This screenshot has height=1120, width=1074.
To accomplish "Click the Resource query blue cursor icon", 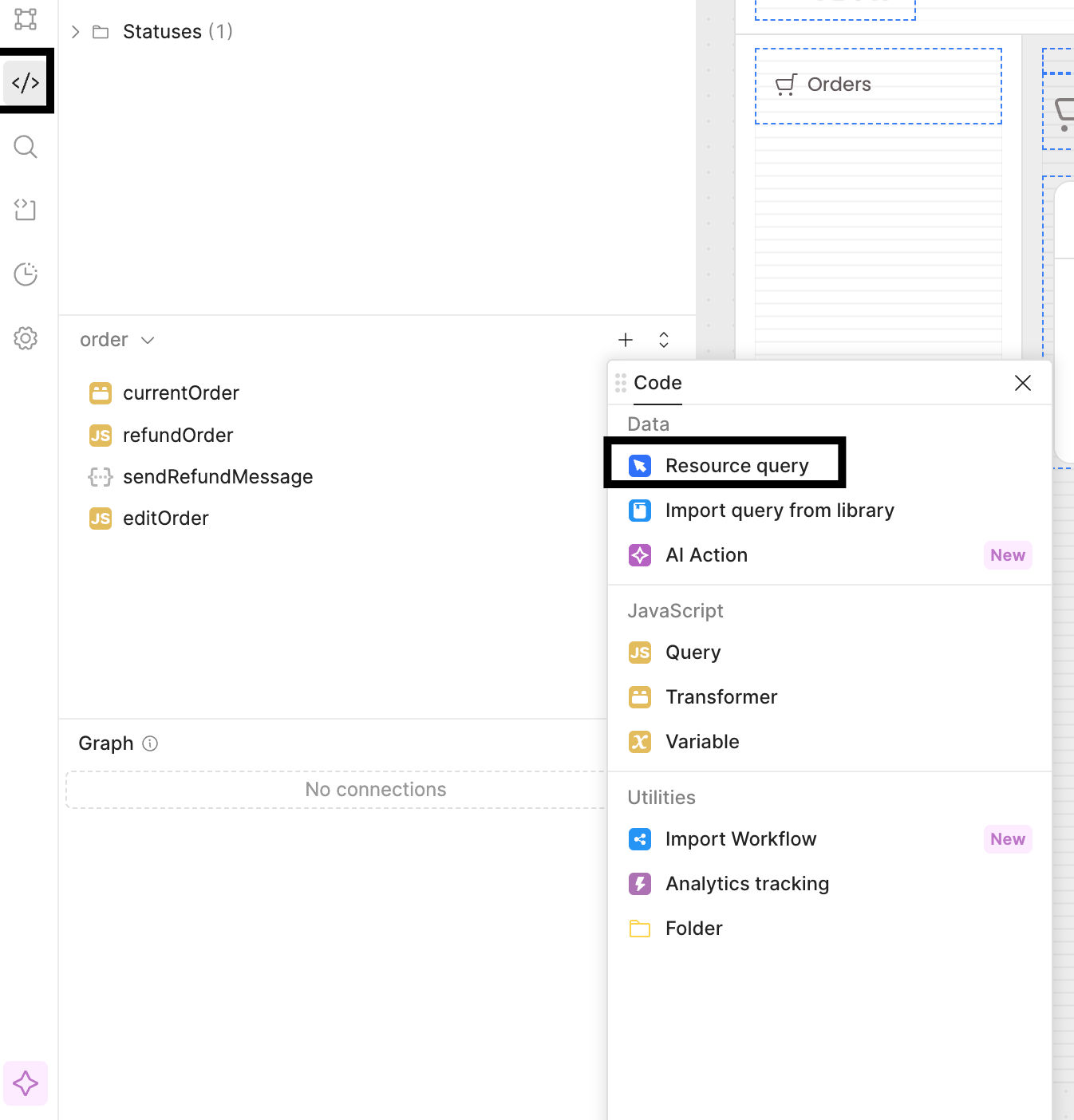I will point(640,466).
